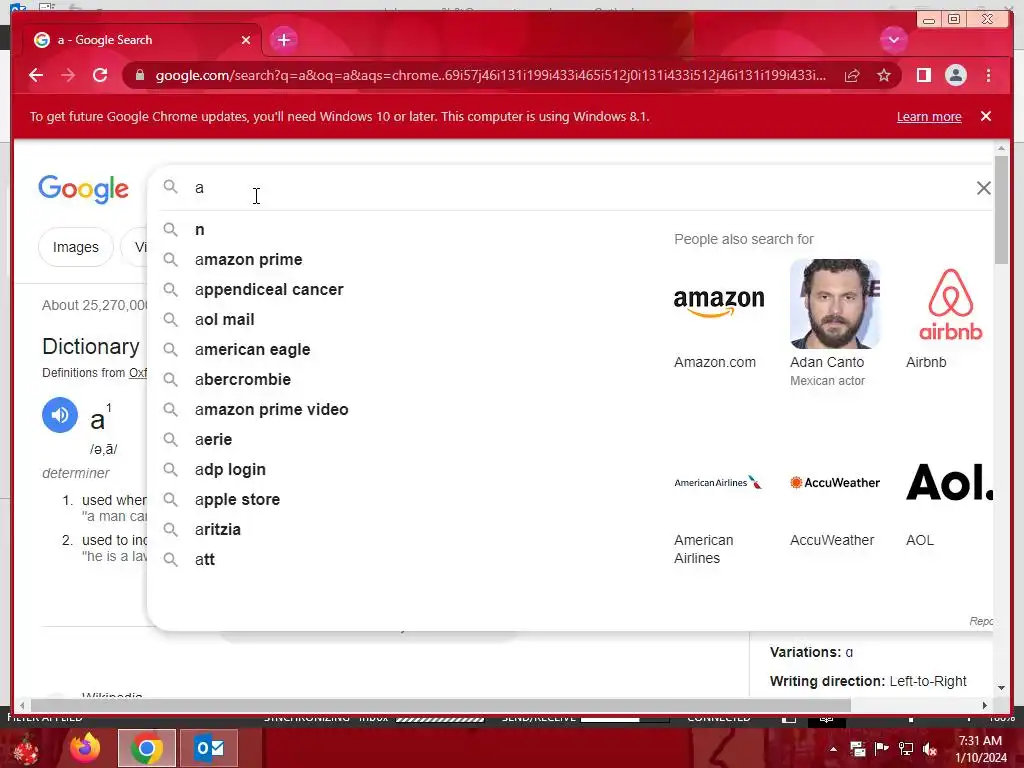Click the Chrome taskbar icon
The width and height of the screenshot is (1024, 768).
pyautogui.click(x=147, y=748)
